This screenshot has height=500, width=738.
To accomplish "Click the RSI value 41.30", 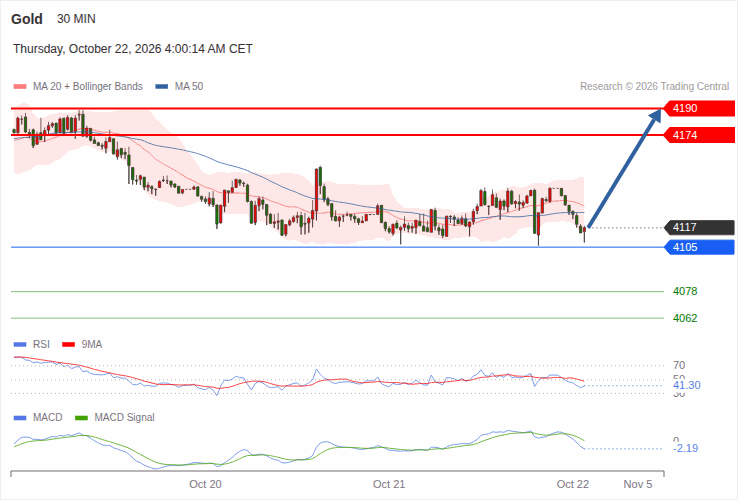I will coord(687,386).
